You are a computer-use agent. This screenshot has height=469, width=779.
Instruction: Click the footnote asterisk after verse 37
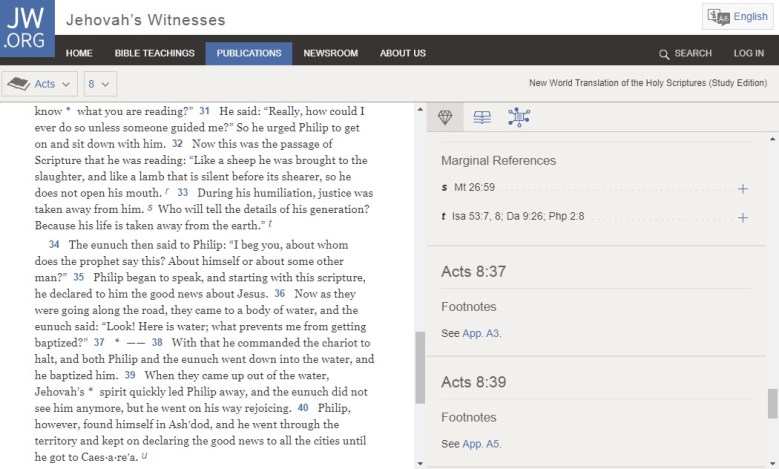pos(117,342)
